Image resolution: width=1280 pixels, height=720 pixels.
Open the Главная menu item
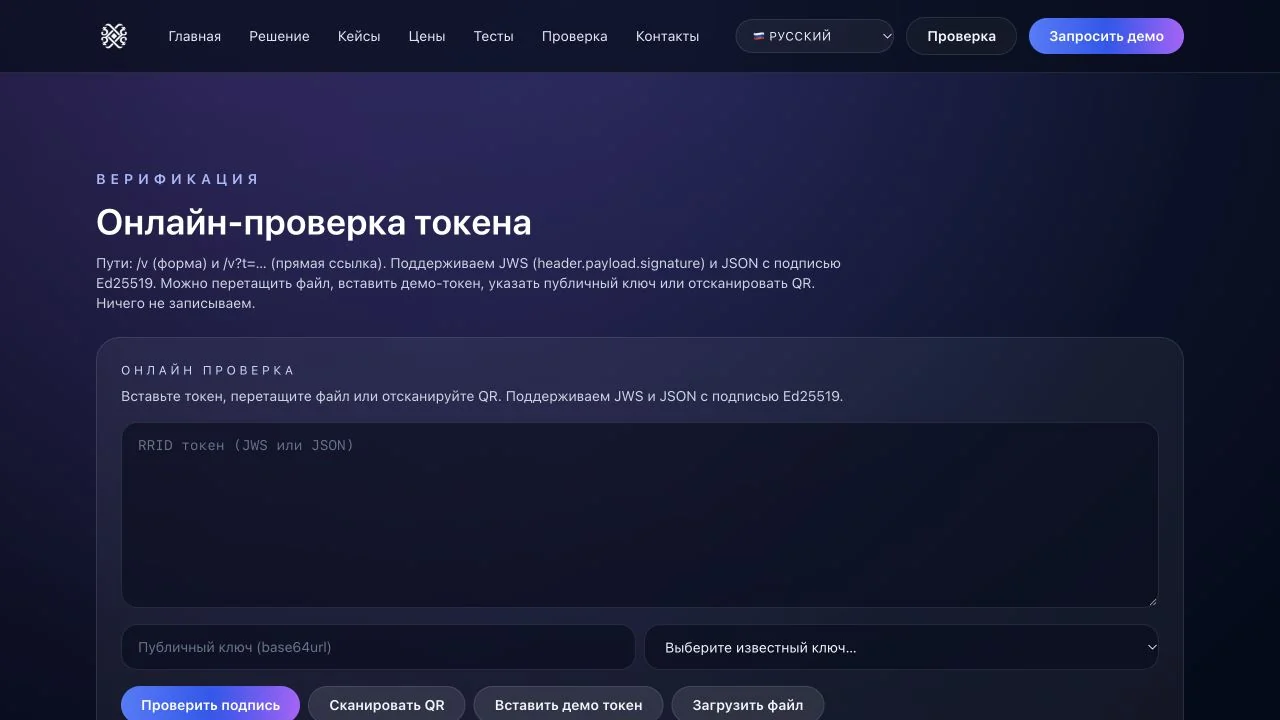[x=195, y=36]
